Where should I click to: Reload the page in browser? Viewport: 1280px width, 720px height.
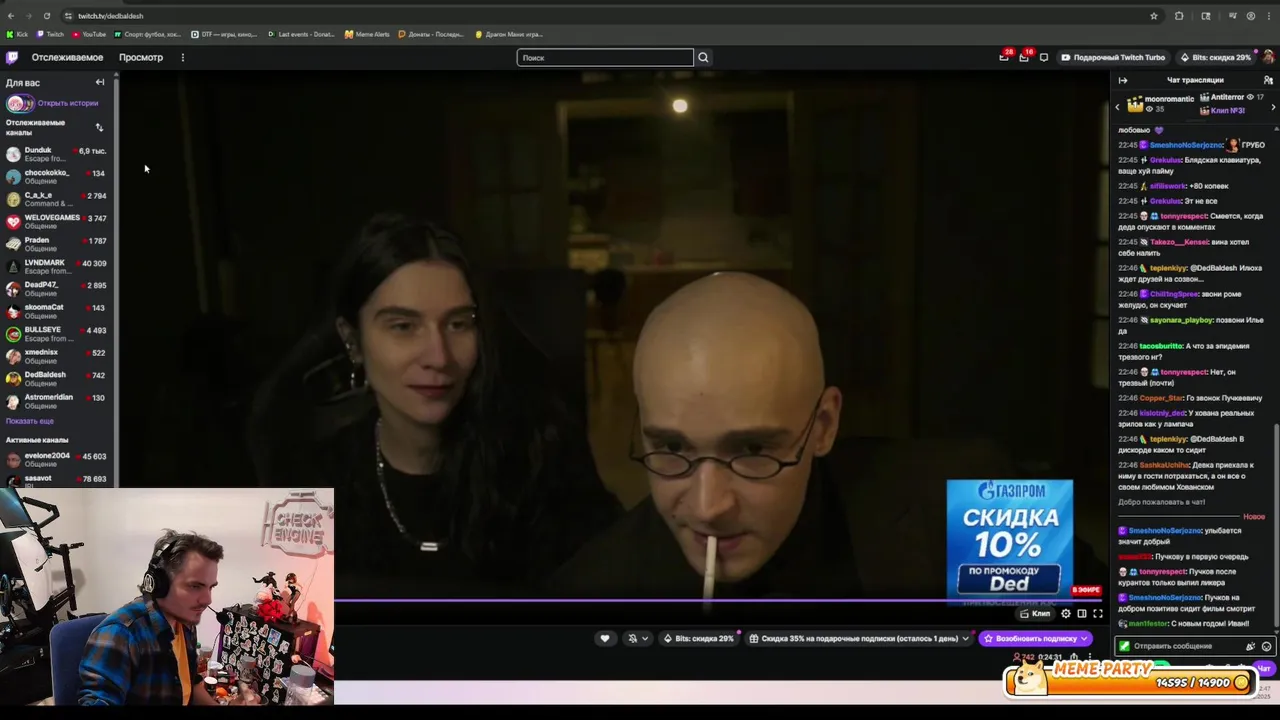(x=47, y=16)
